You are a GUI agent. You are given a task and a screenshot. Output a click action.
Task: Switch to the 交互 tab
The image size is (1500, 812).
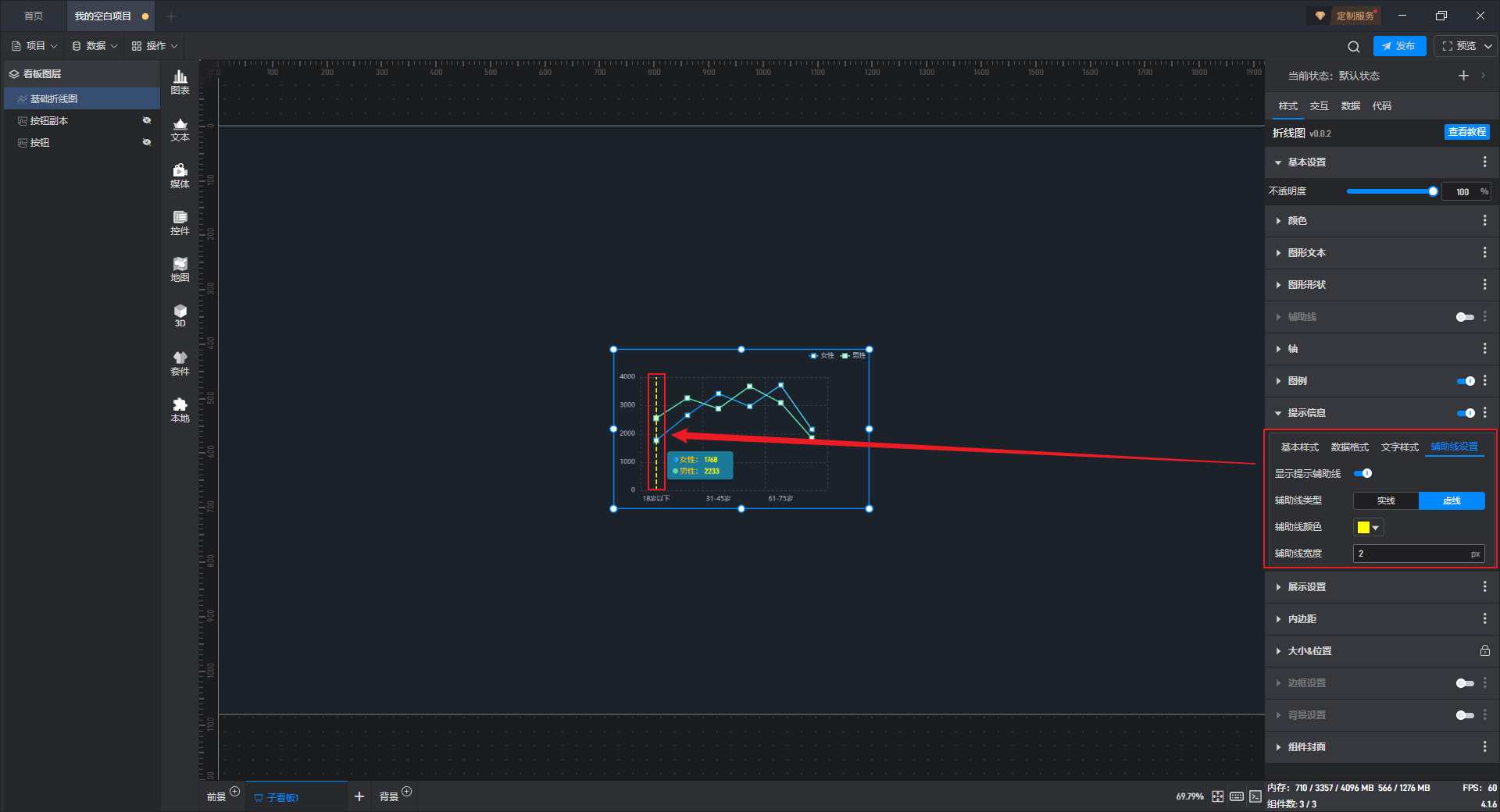pos(1319,106)
